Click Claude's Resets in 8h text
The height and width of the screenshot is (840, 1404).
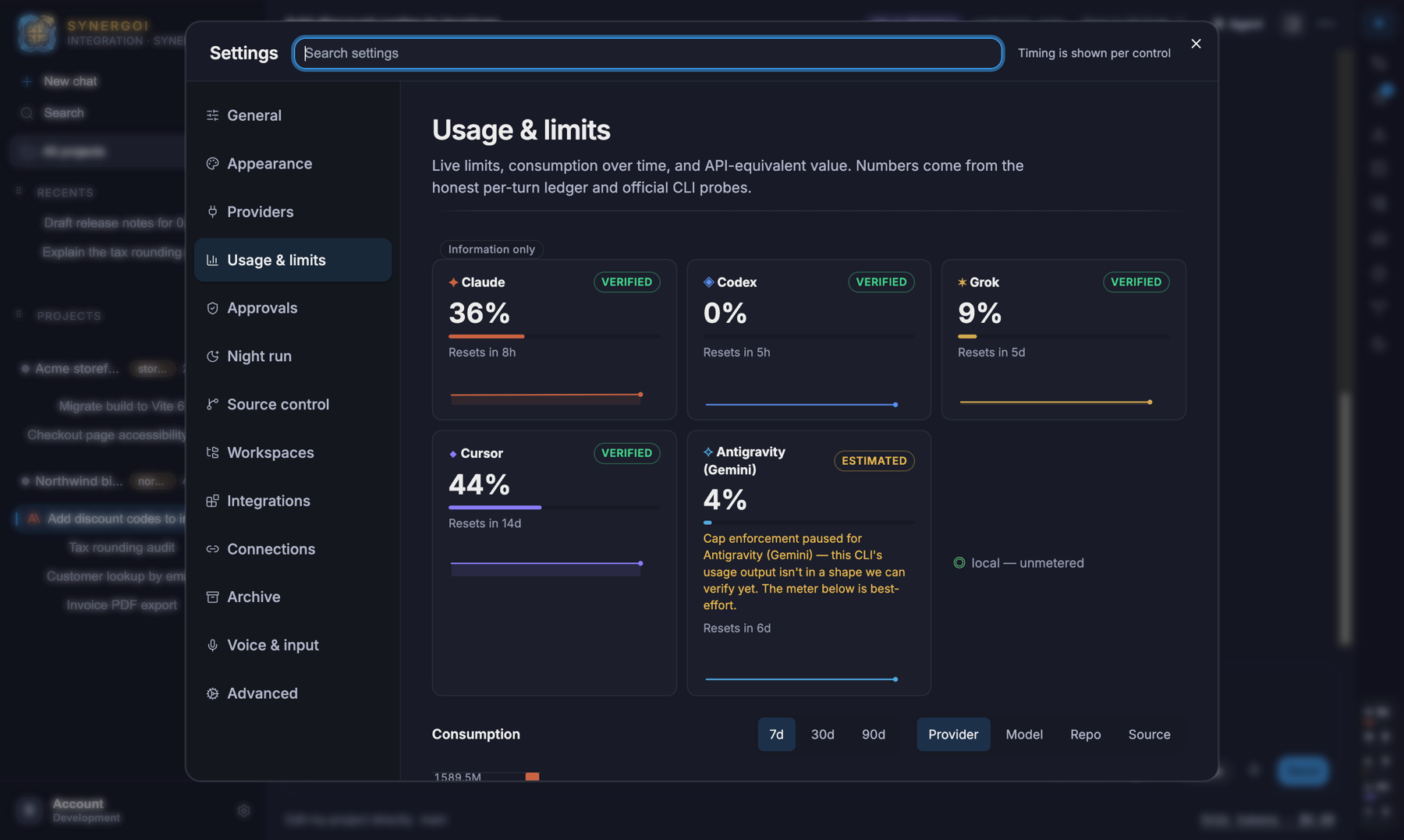[x=482, y=353]
